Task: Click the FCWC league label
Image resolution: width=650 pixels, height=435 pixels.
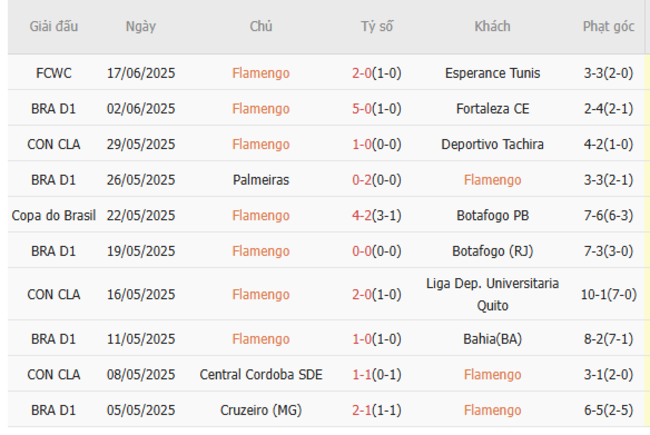Action: pyautogui.click(x=48, y=73)
